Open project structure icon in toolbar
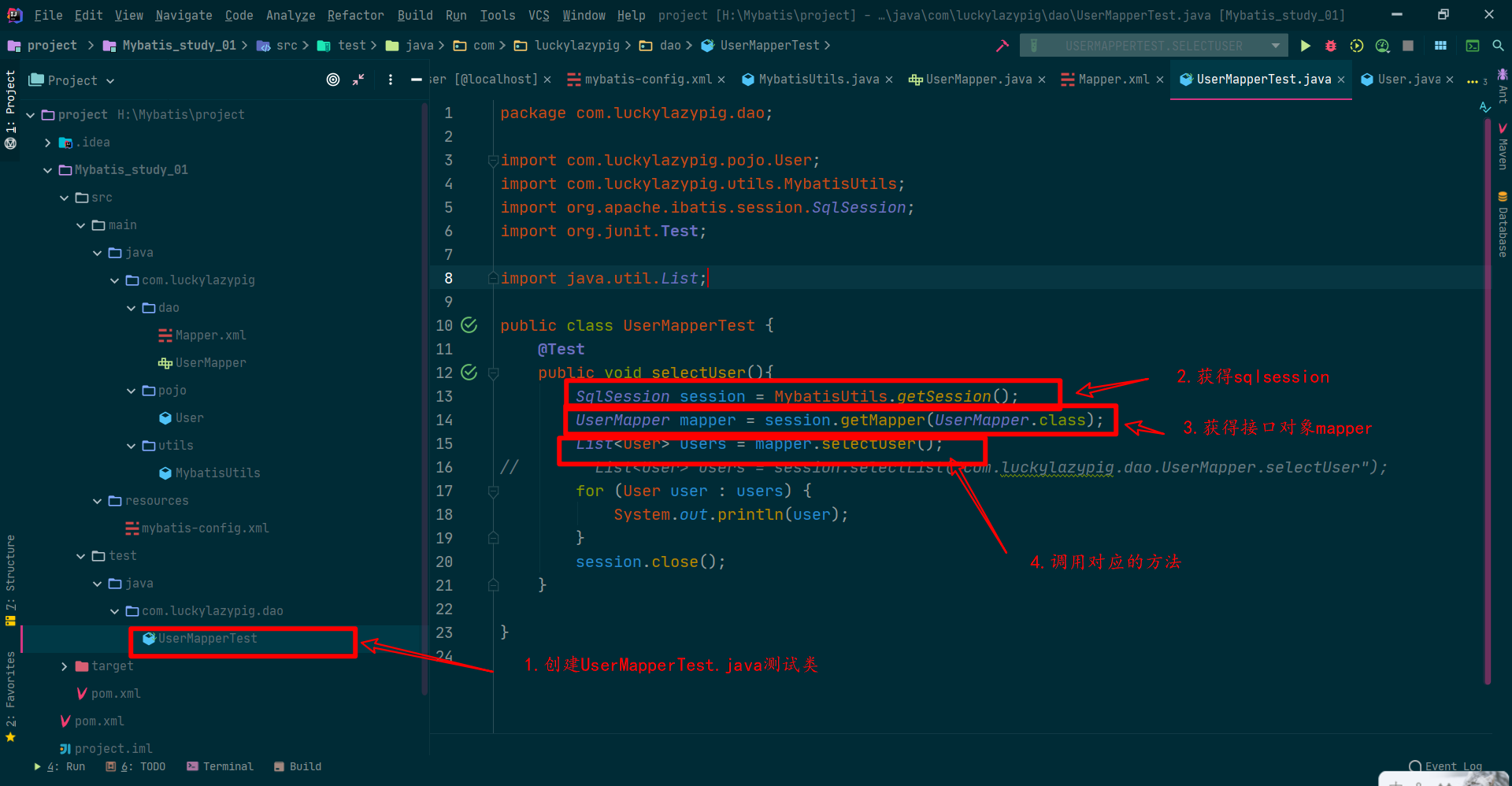 pos(1440,46)
